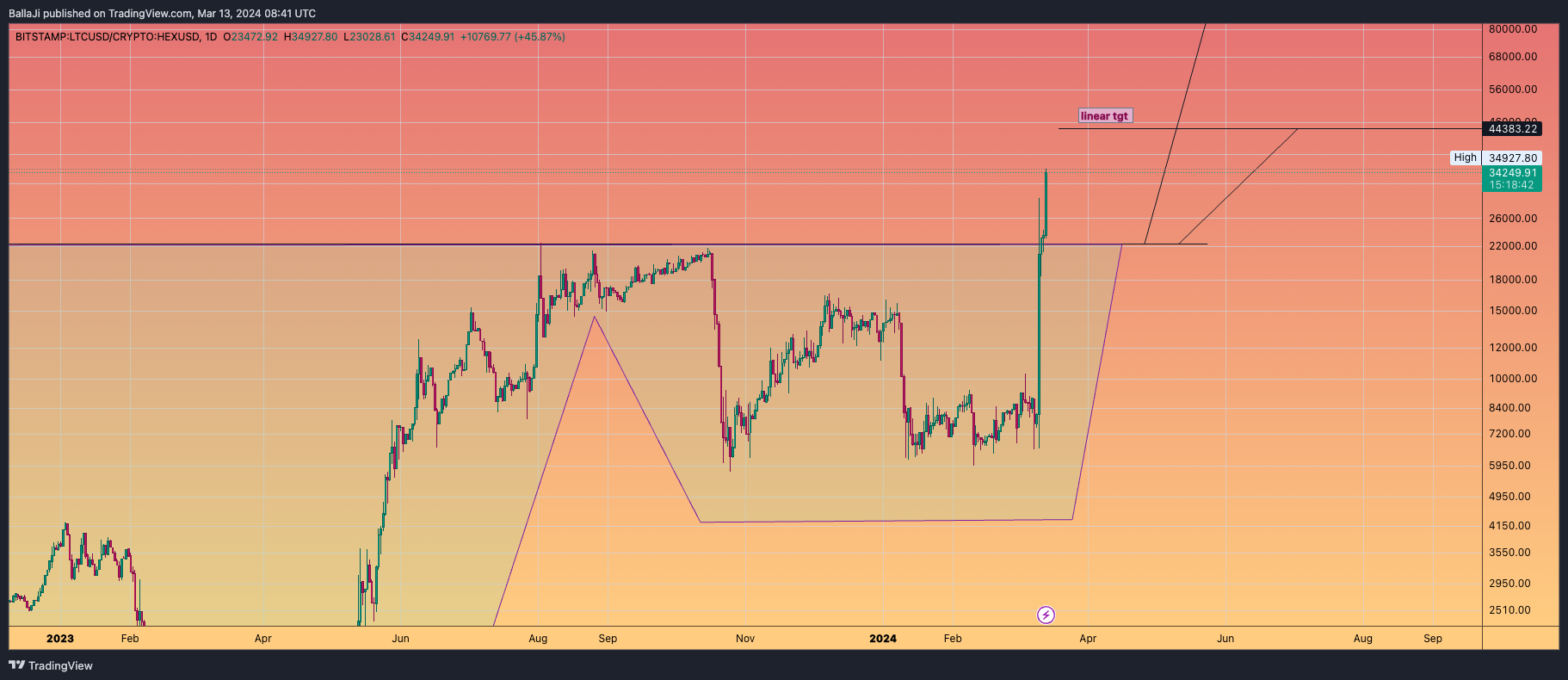Click the percentage change +45.87% value
The width and height of the screenshot is (1568, 680).
540,37
